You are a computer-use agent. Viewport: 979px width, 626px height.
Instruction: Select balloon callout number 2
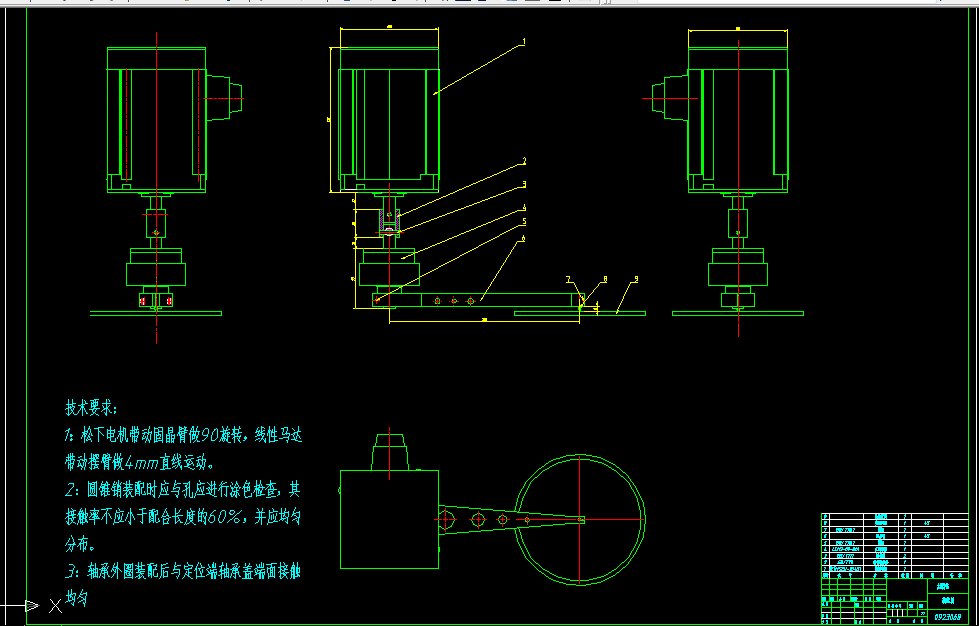tap(524, 161)
